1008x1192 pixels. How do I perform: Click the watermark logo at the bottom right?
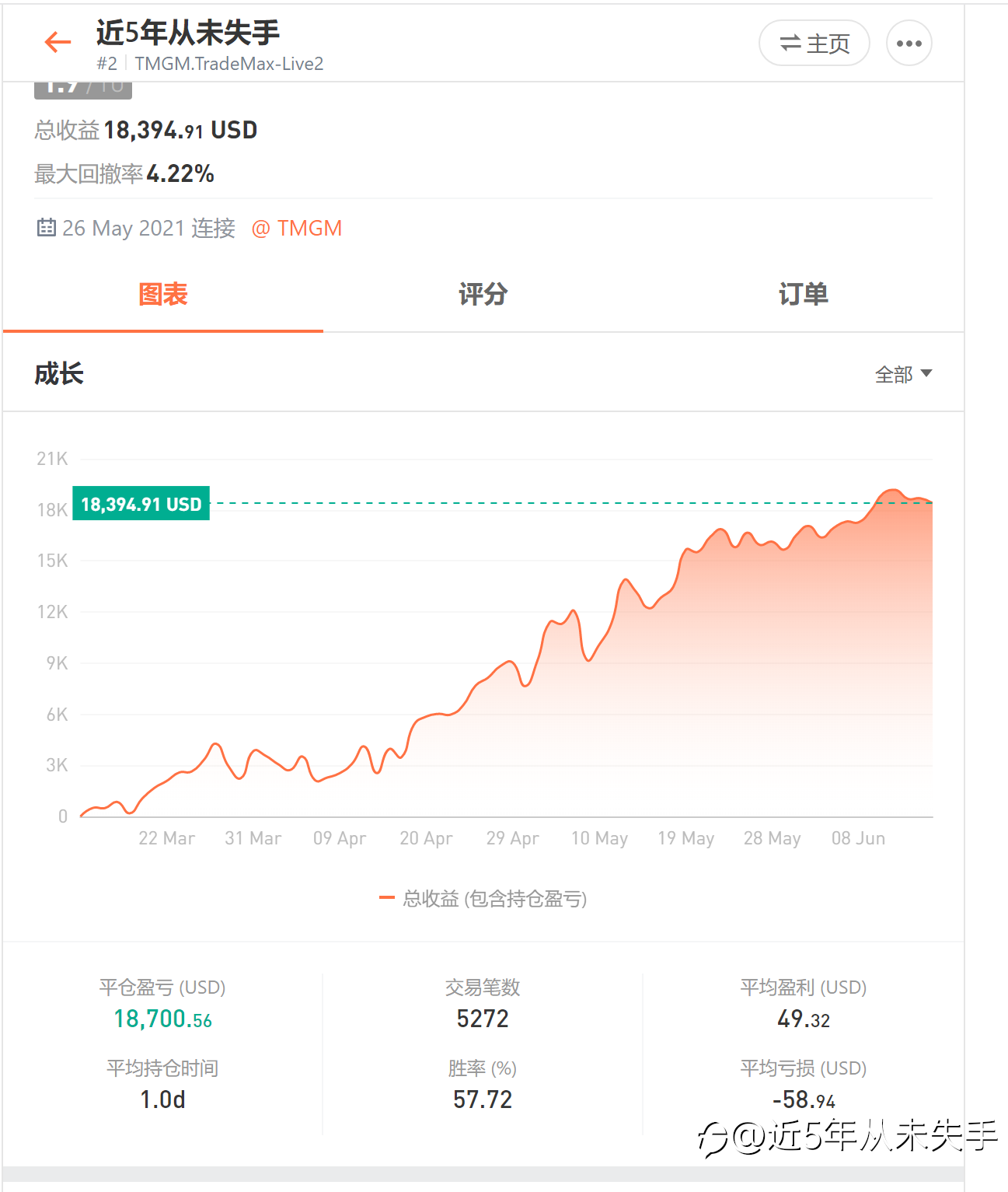(x=712, y=1138)
